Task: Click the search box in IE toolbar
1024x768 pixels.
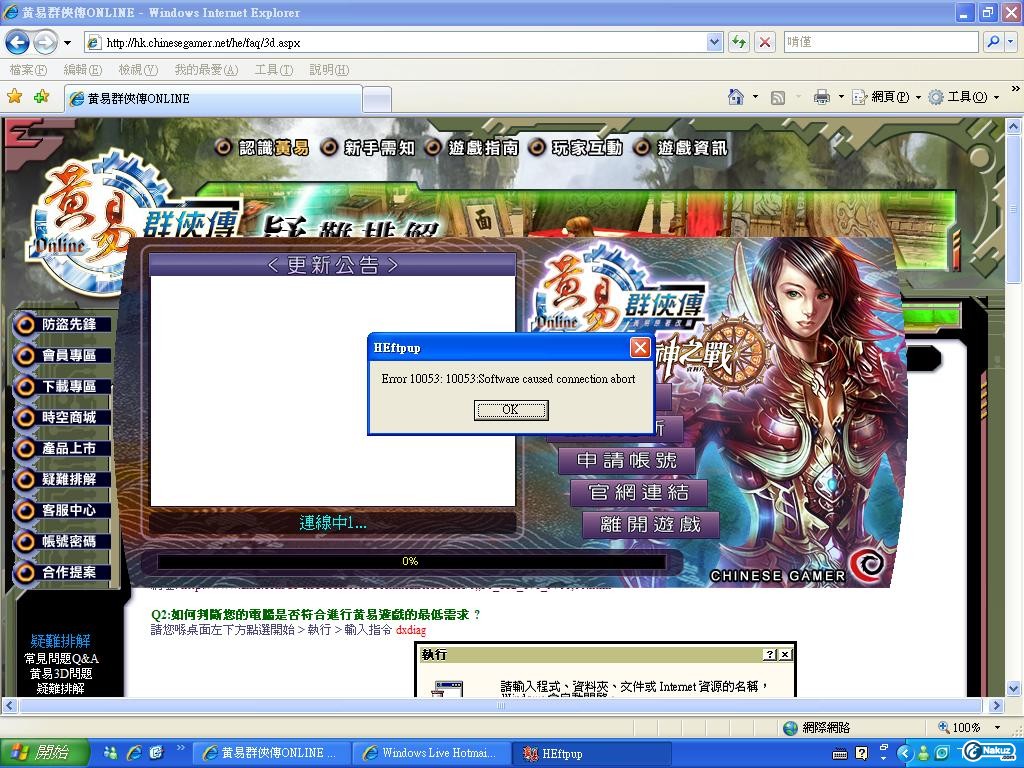Action: point(880,42)
